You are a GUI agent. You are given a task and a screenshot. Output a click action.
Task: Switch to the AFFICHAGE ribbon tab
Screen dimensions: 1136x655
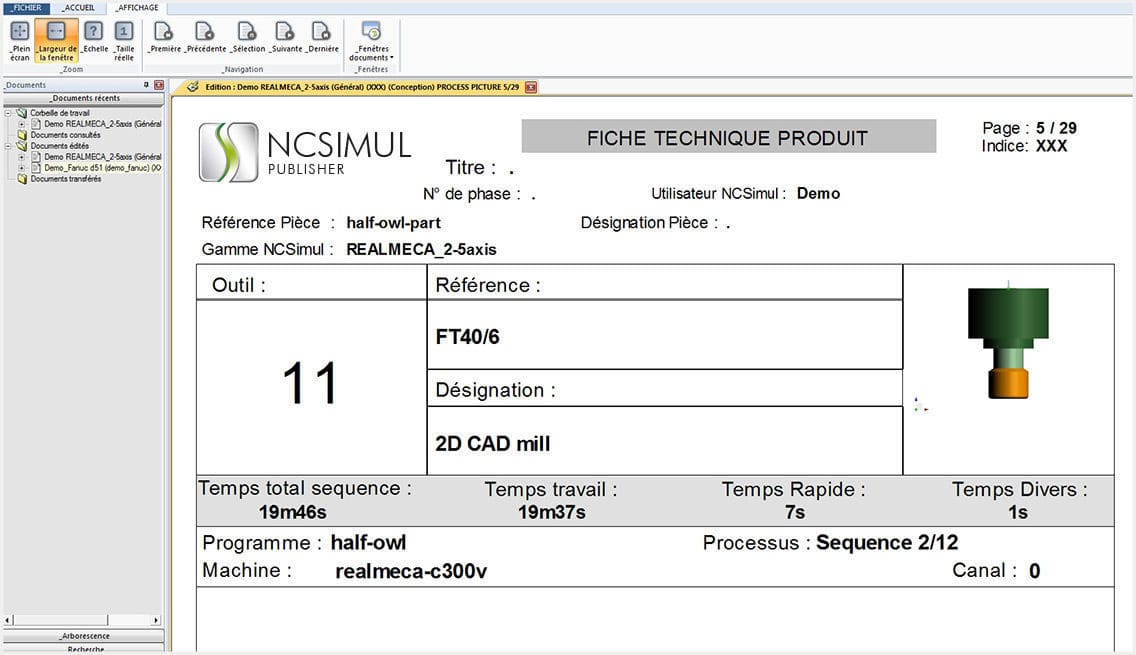(x=136, y=7)
